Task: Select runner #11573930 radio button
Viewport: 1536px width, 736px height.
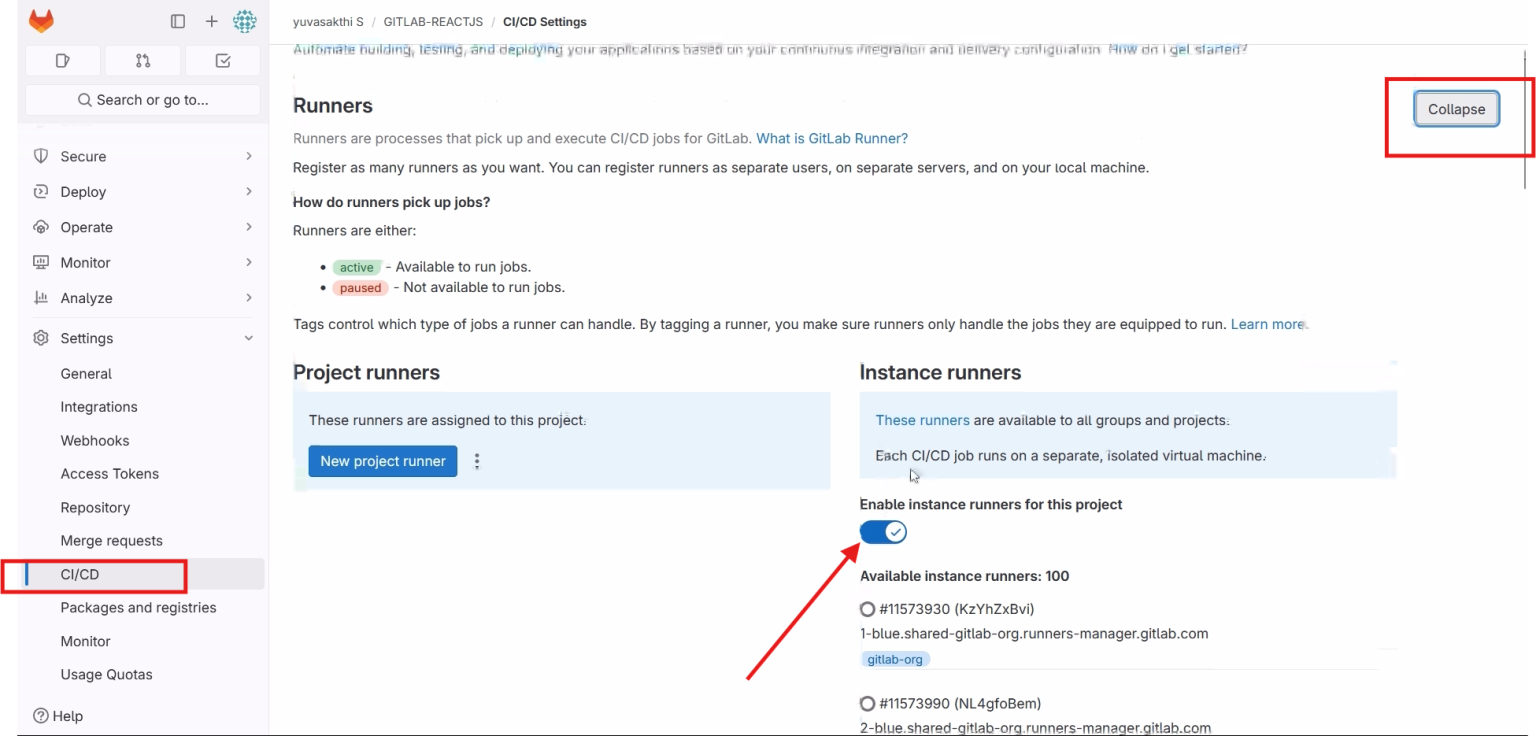Action: point(866,608)
